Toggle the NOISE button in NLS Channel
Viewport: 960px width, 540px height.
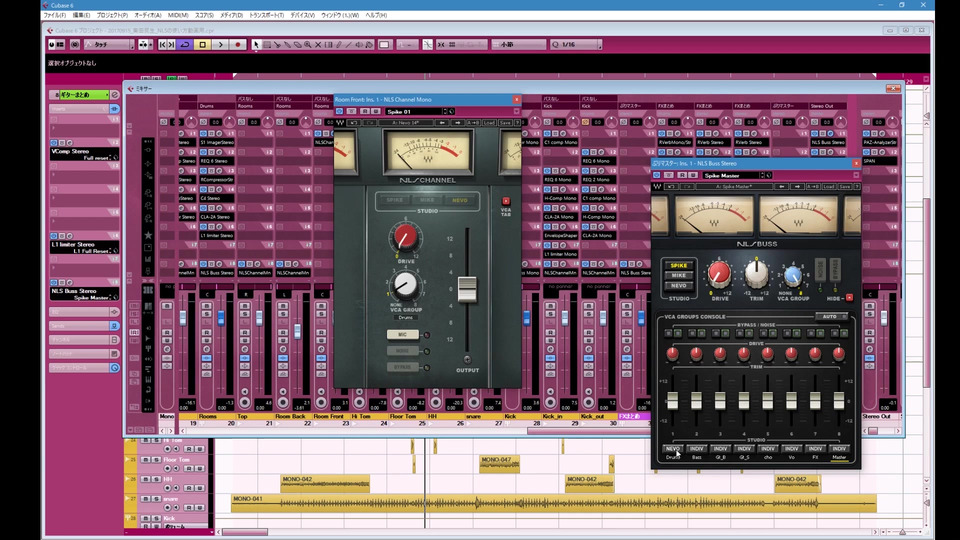pyautogui.click(x=402, y=351)
